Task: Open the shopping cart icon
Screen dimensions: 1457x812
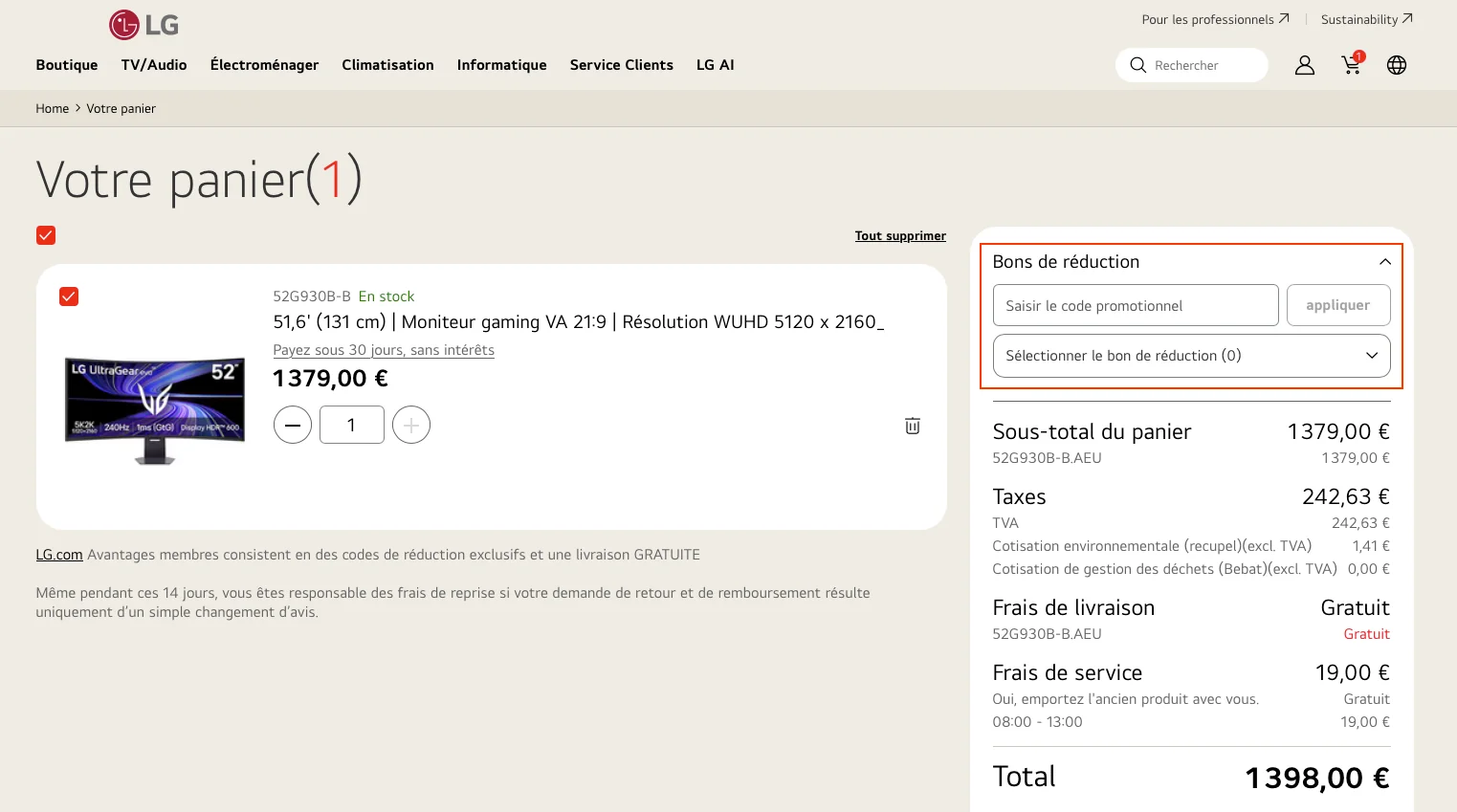Action: [1352, 64]
